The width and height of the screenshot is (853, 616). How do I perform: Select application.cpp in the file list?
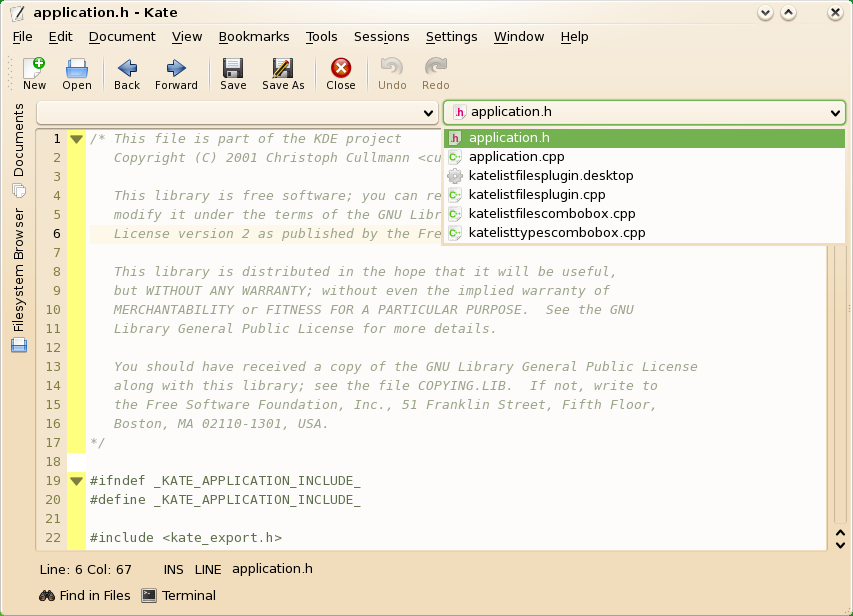(644, 157)
